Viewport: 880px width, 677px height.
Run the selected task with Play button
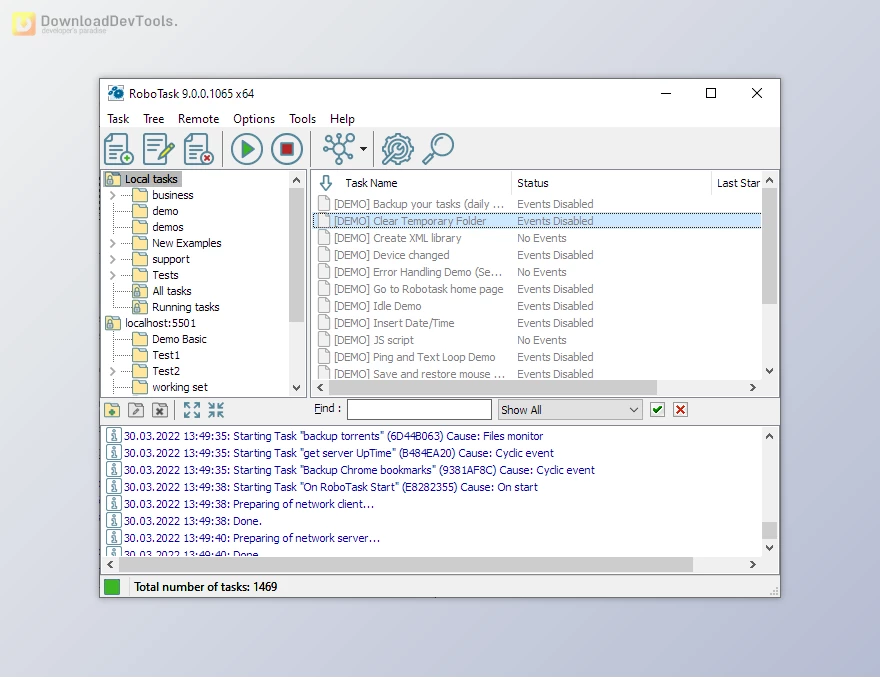(x=246, y=149)
